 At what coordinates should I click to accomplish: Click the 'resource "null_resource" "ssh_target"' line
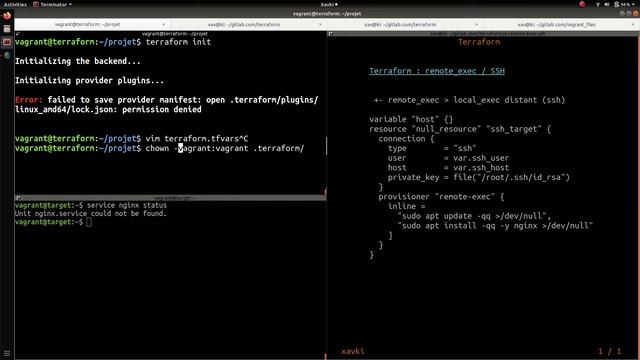tap(460, 129)
